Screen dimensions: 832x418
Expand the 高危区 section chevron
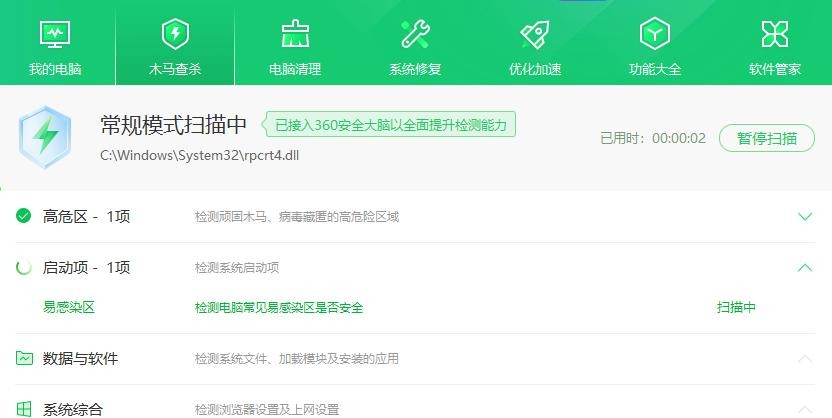click(805, 216)
